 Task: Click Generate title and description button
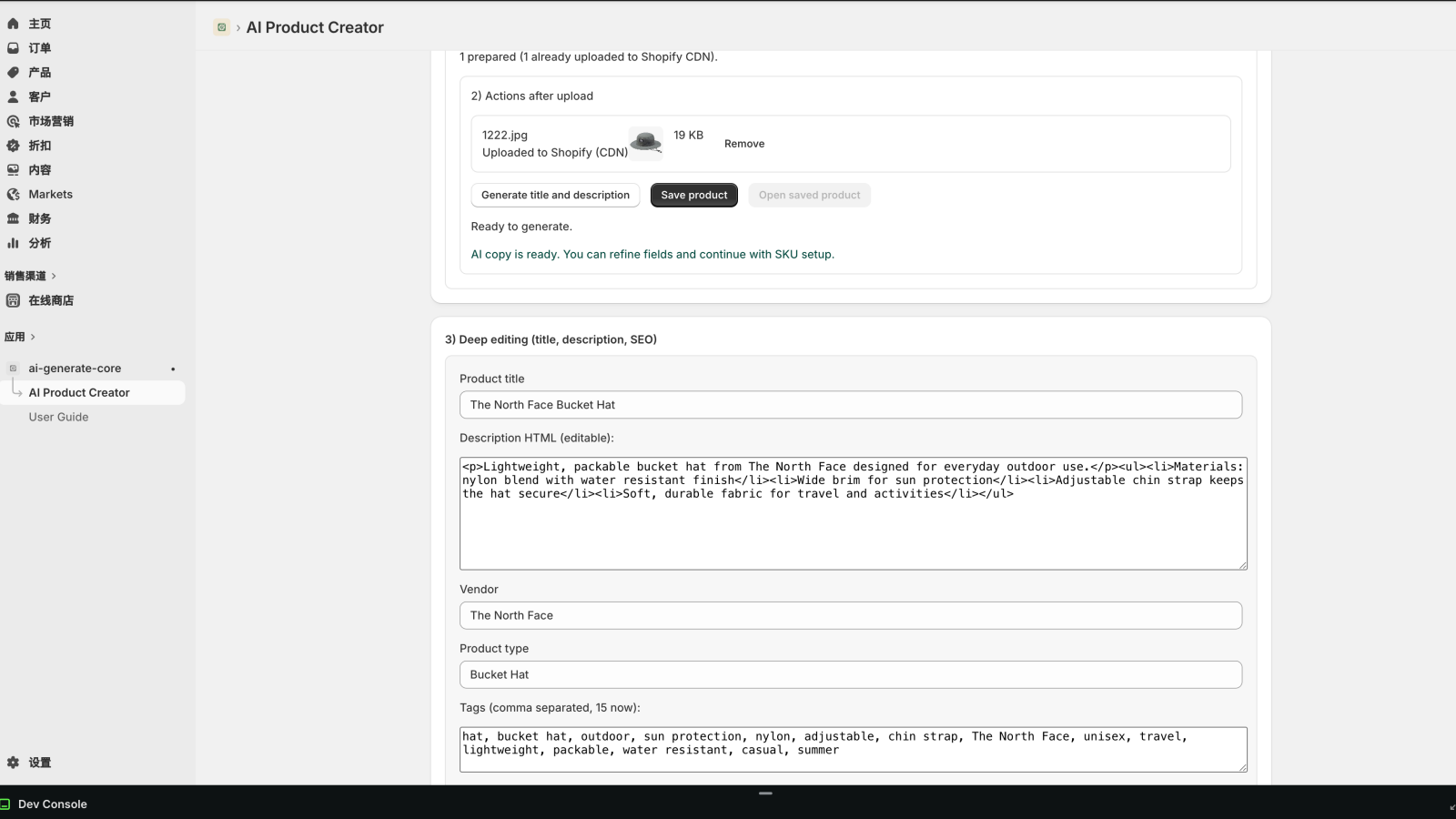pyautogui.click(x=555, y=195)
